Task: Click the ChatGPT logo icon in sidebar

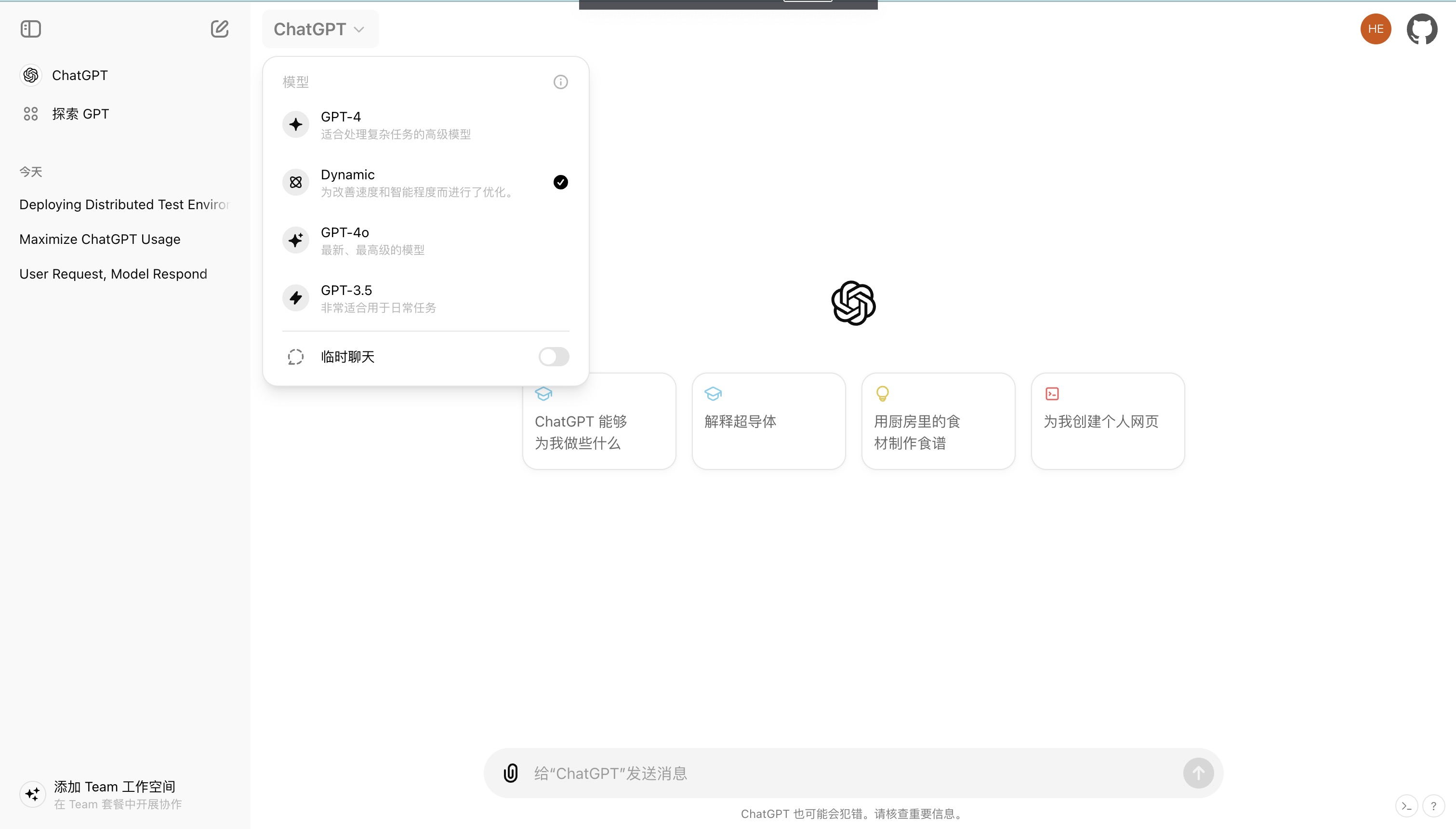Action: (x=31, y=75)
